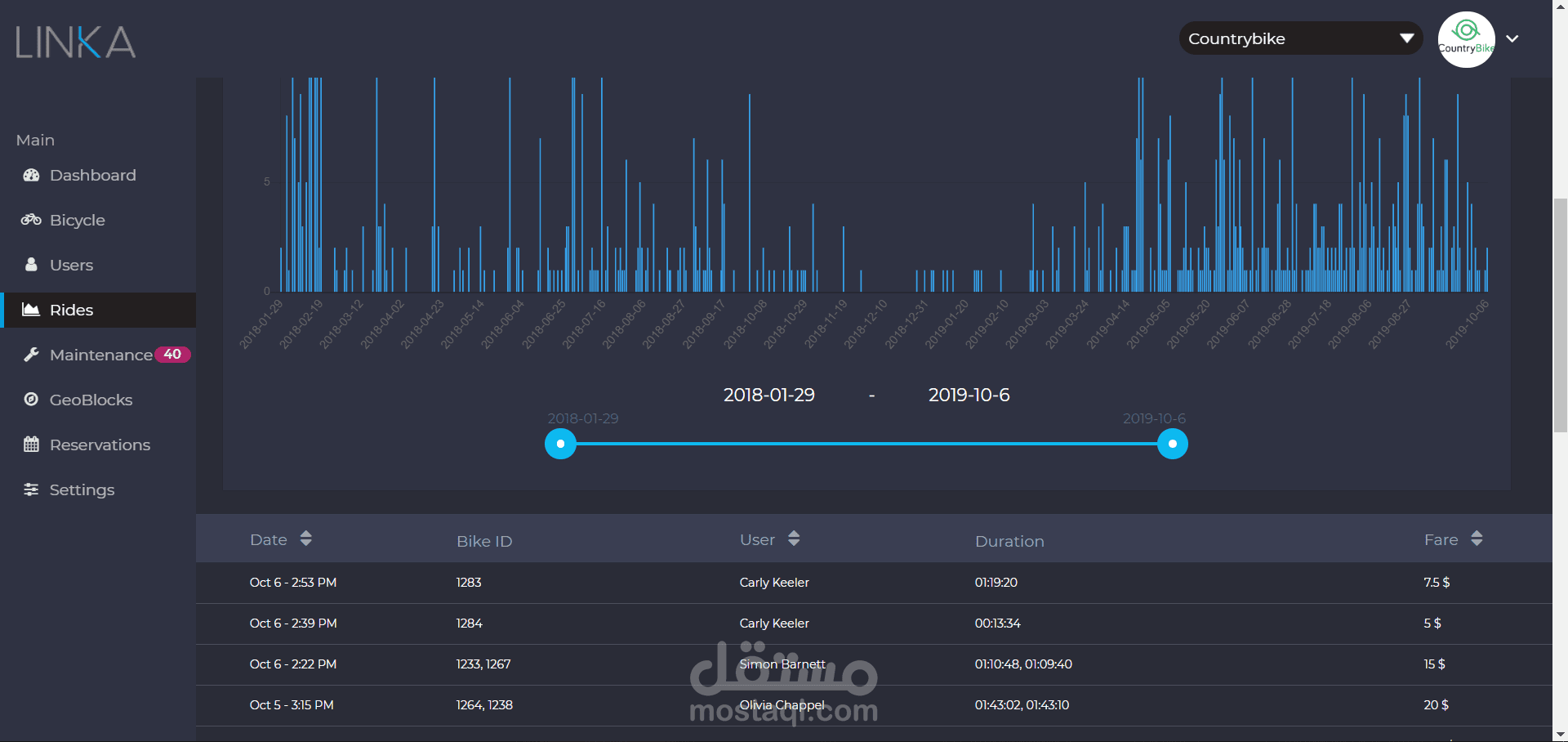This screenshot has width=1568, height=742.
Task: Click bike IDs 1264, 1238
Action: 484,705
